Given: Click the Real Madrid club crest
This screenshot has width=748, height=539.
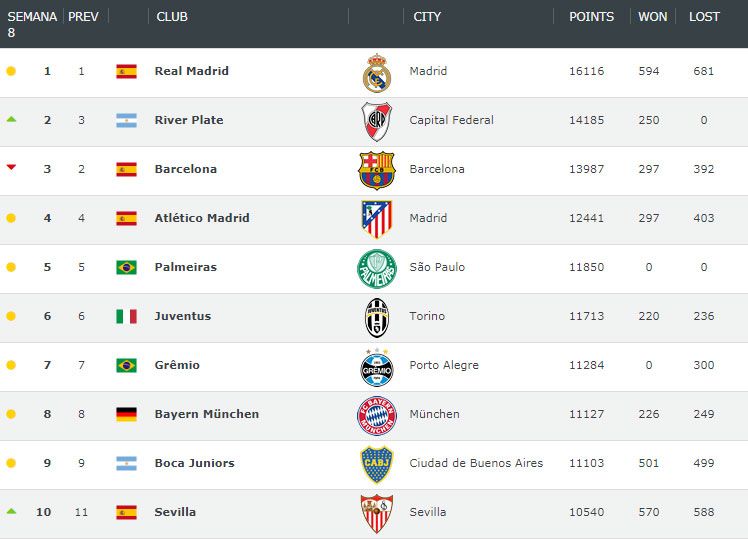Looking at the screenshot, I should click(377, 73).
